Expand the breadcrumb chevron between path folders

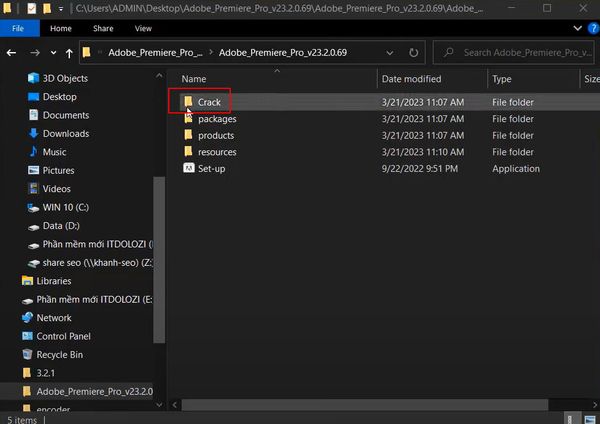pyautogui.click(x=211, y=52)
